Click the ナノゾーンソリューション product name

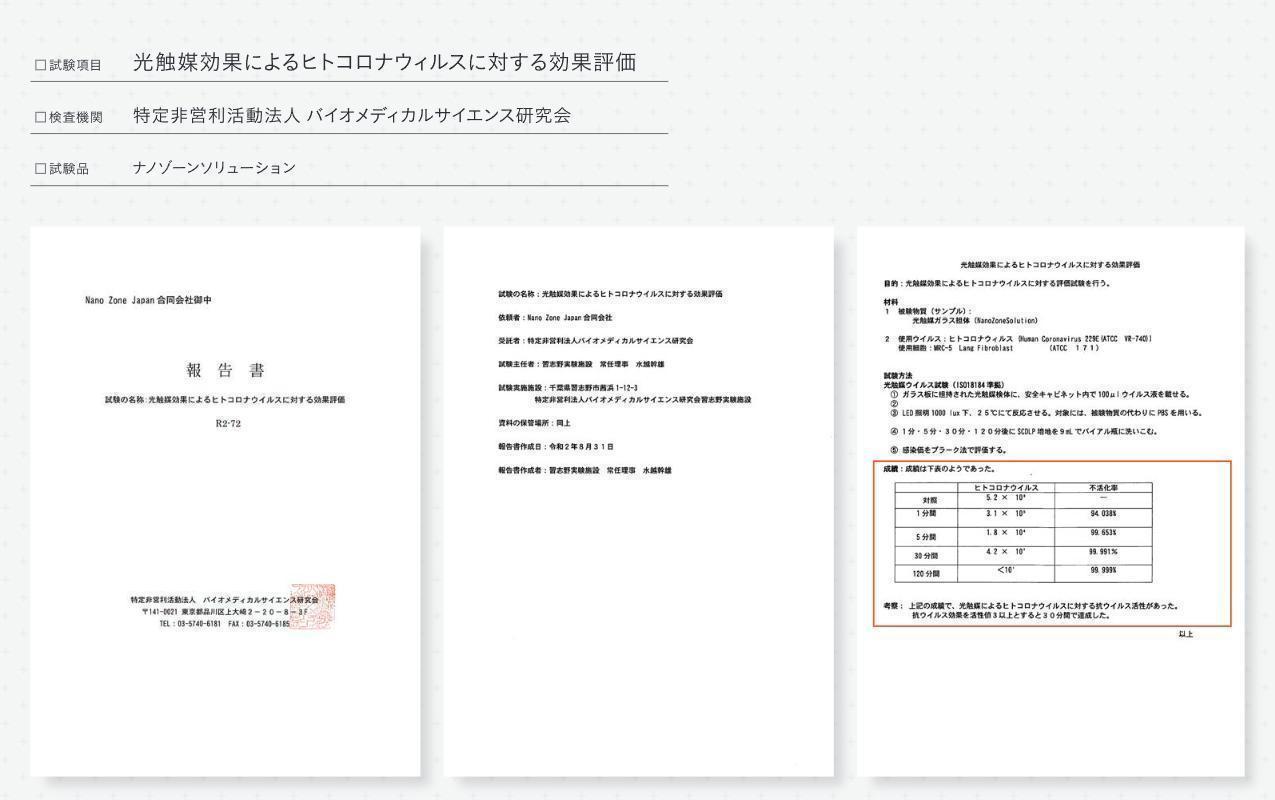tap(214, 167)
